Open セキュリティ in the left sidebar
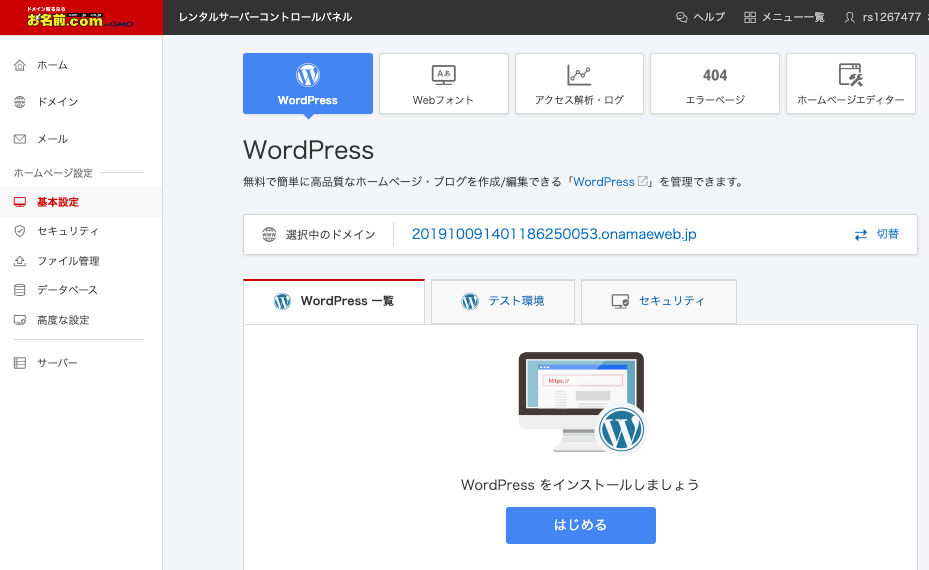Viewport: 929px width, 570px height. (x=67, y=231)
